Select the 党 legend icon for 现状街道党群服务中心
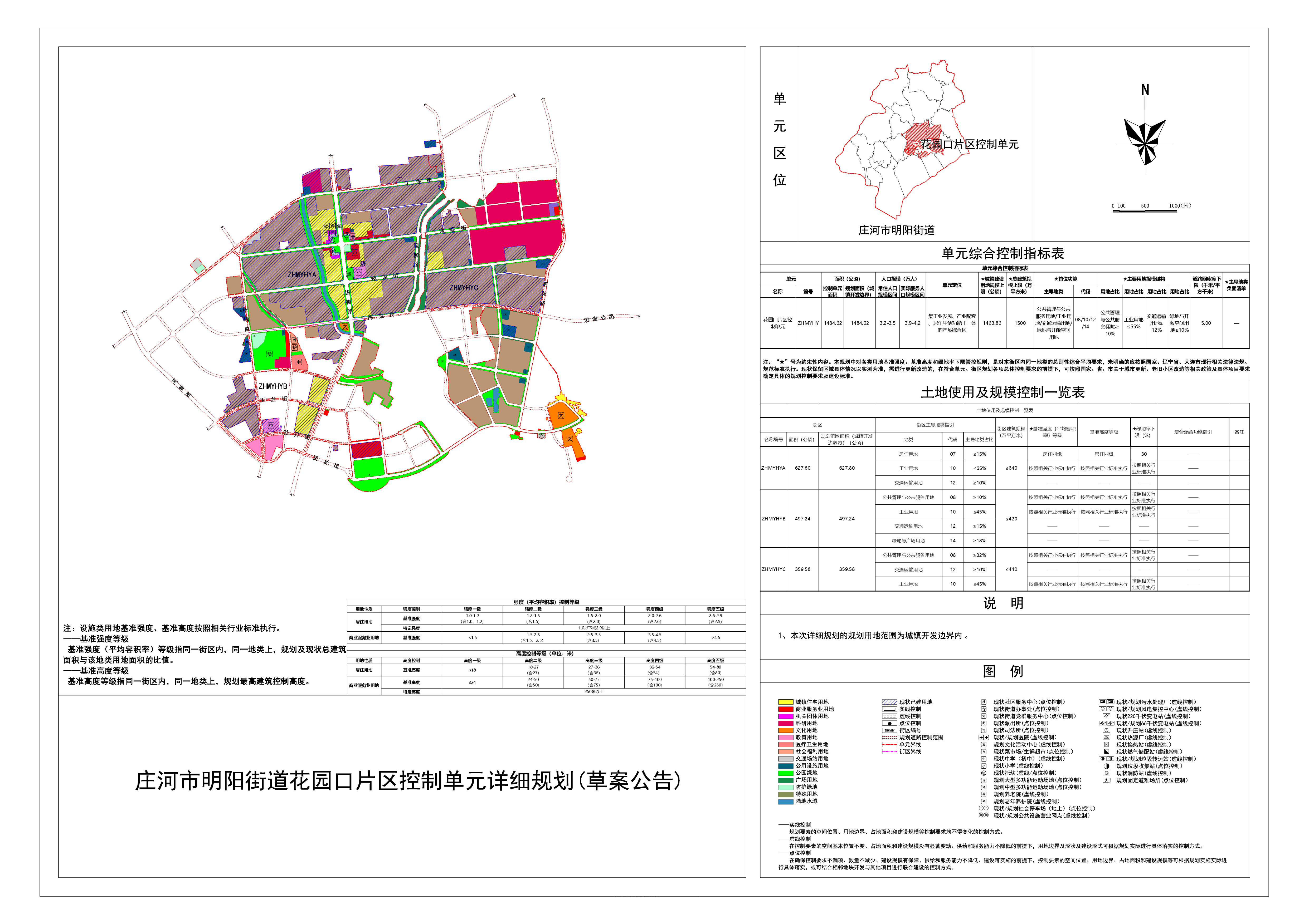This screenshot has width=1309, height=924. tap(984, 716)
